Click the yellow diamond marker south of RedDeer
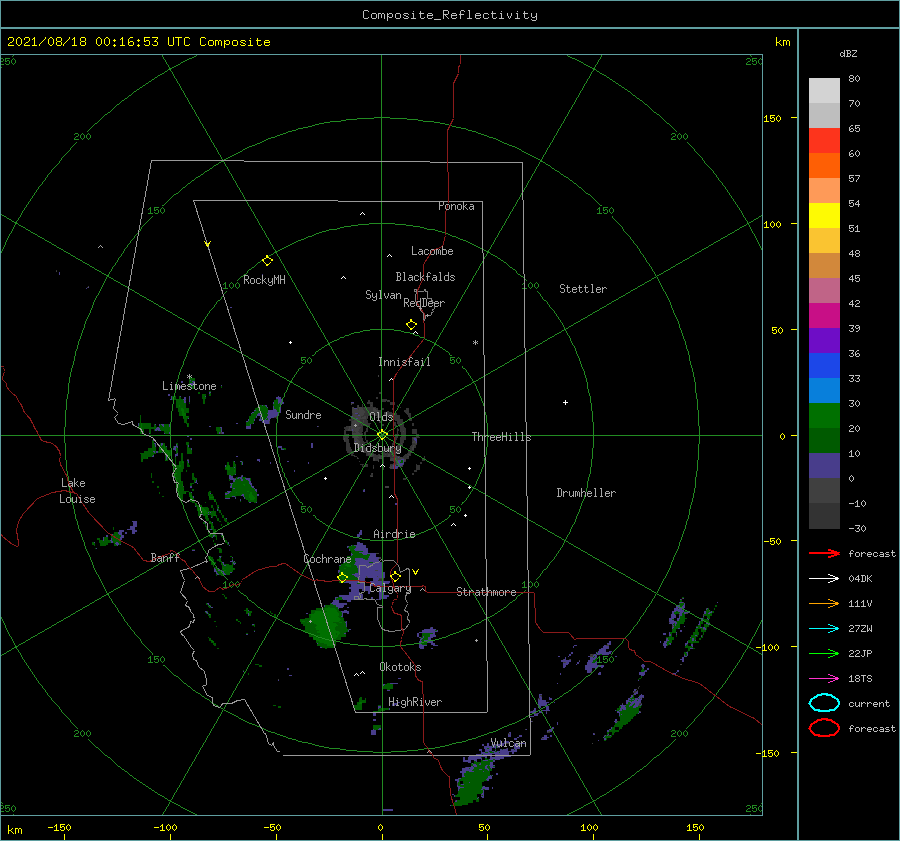900x841 pixels. pyautogui.click(x=412, y=325)
